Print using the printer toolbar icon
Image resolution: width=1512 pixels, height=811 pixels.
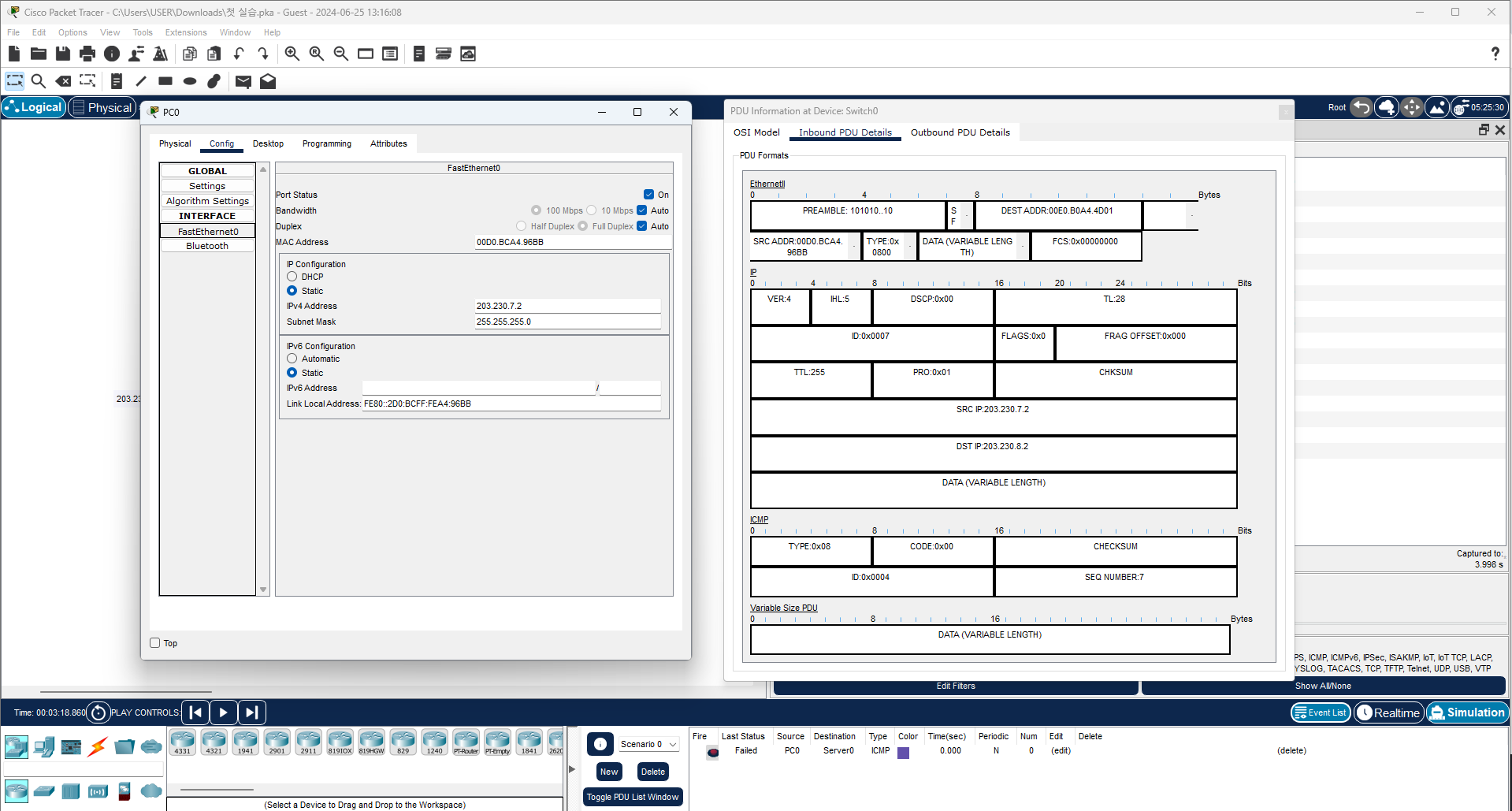(x=87, y=54)
